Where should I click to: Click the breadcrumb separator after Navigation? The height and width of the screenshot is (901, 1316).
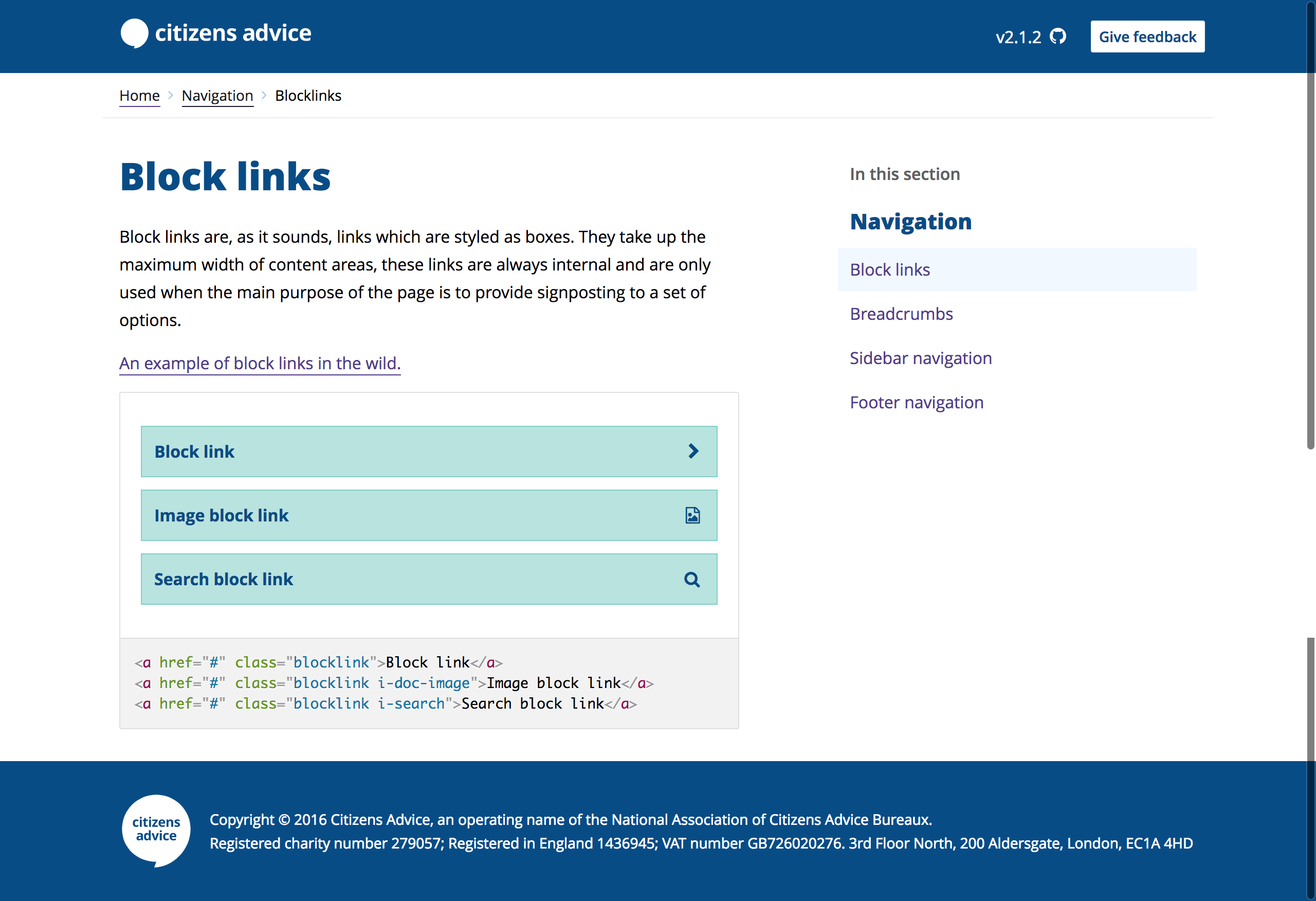click(264, 95)
